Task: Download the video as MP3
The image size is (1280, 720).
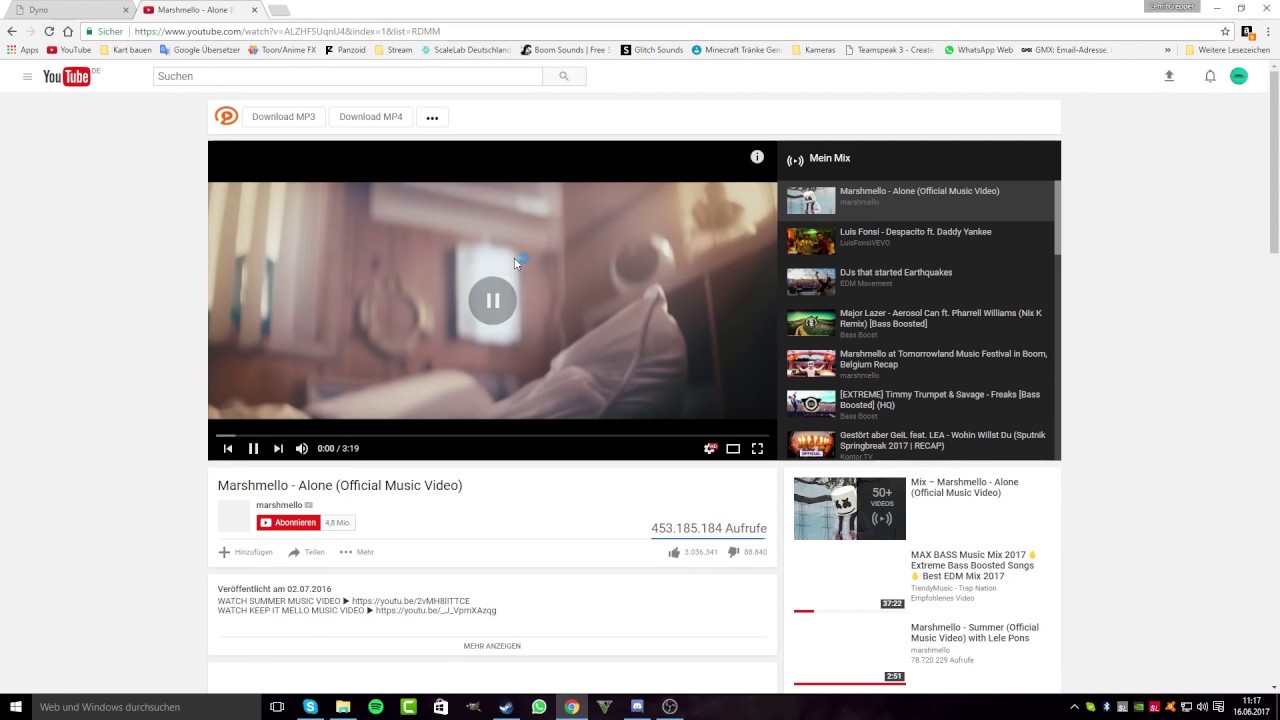Action: click(x=283, y=117)
